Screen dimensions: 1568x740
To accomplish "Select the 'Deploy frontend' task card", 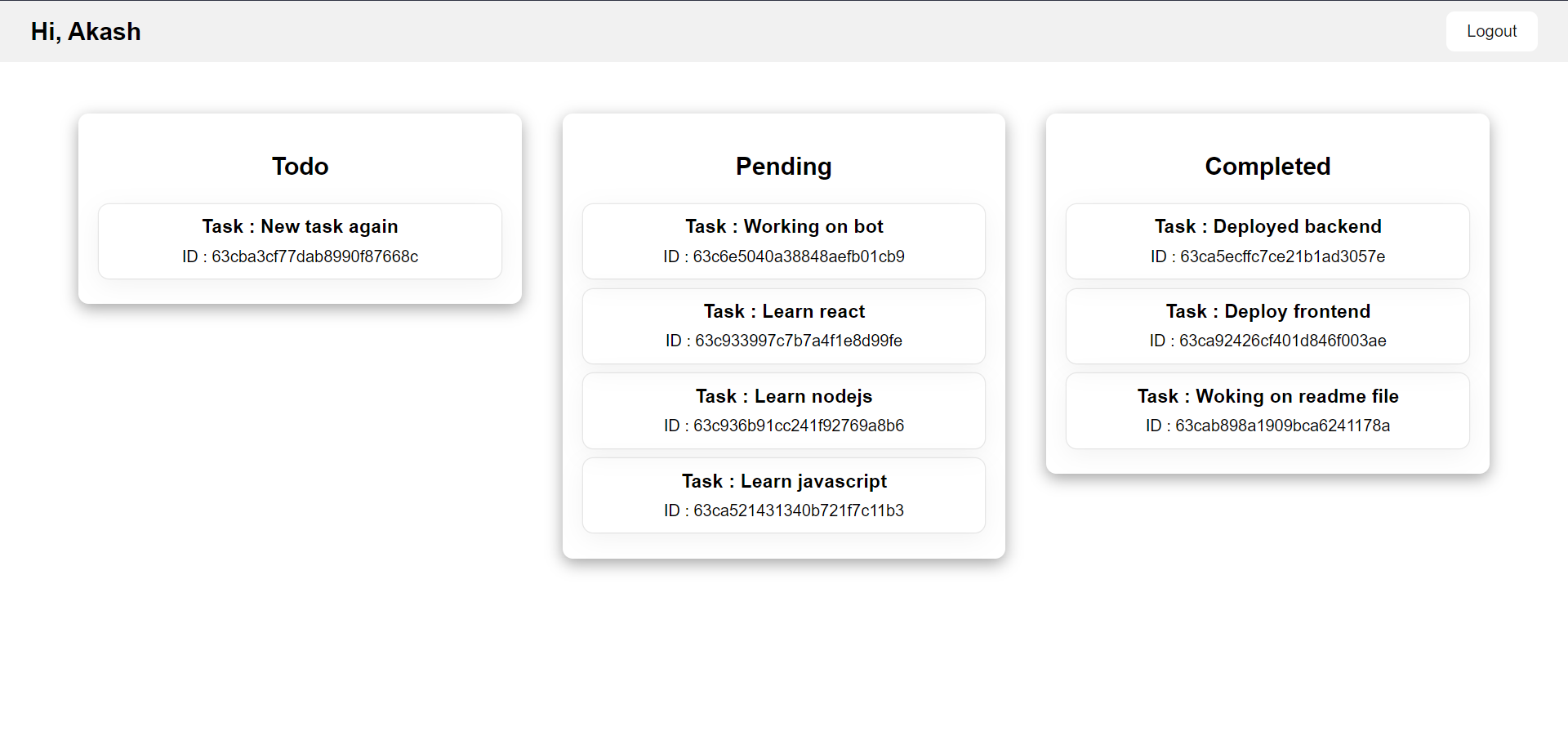I will pos(1267,326).
